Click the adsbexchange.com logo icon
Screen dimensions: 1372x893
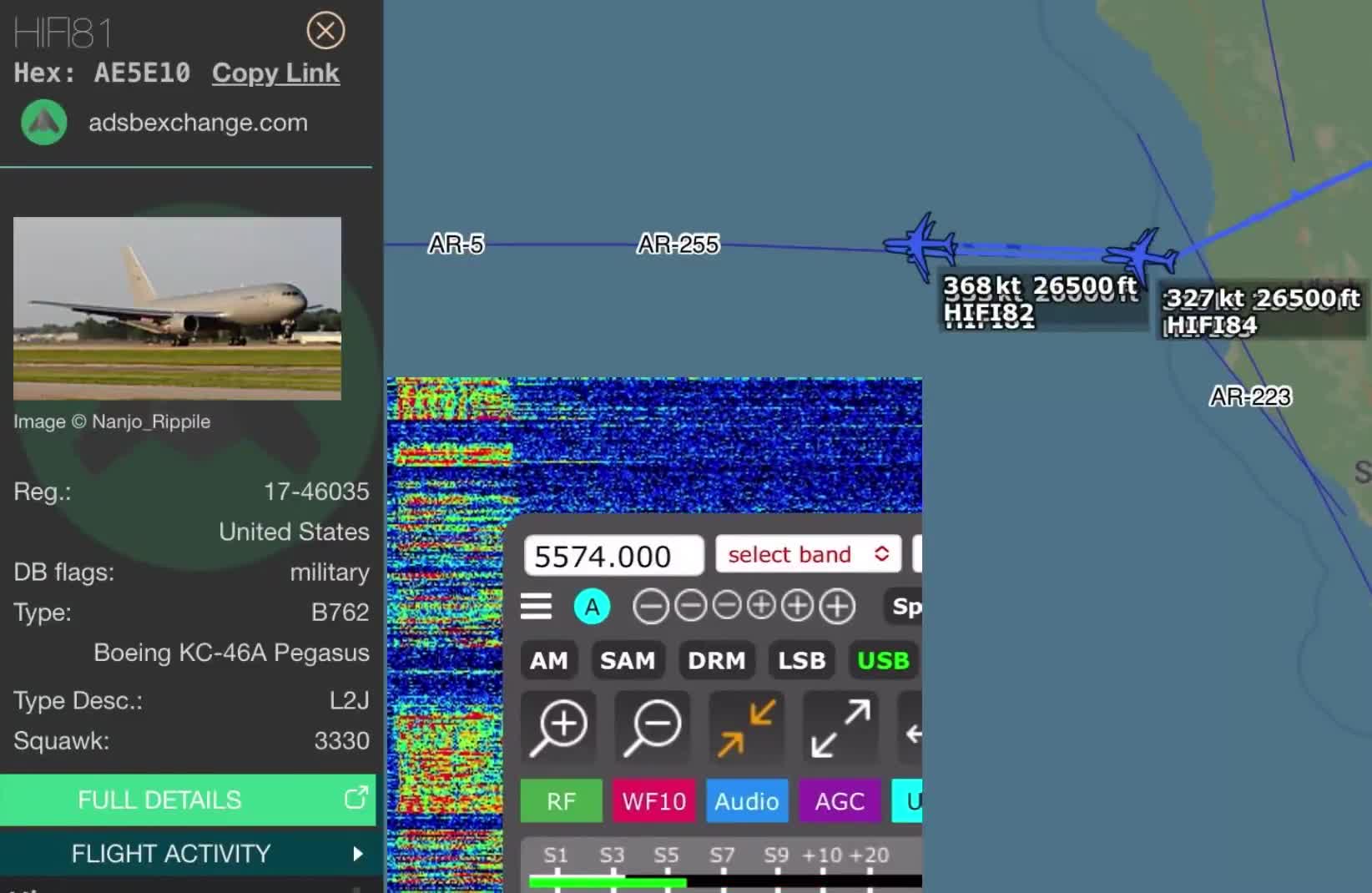43,122
